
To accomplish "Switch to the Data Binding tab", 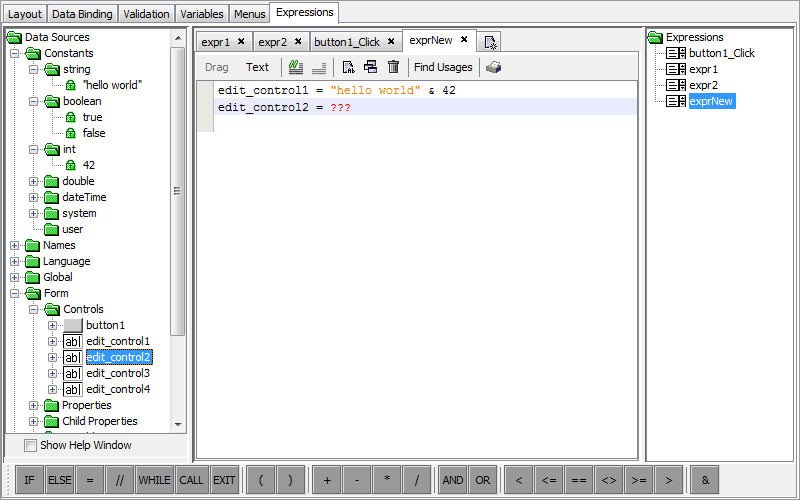I will pos(83,14).
